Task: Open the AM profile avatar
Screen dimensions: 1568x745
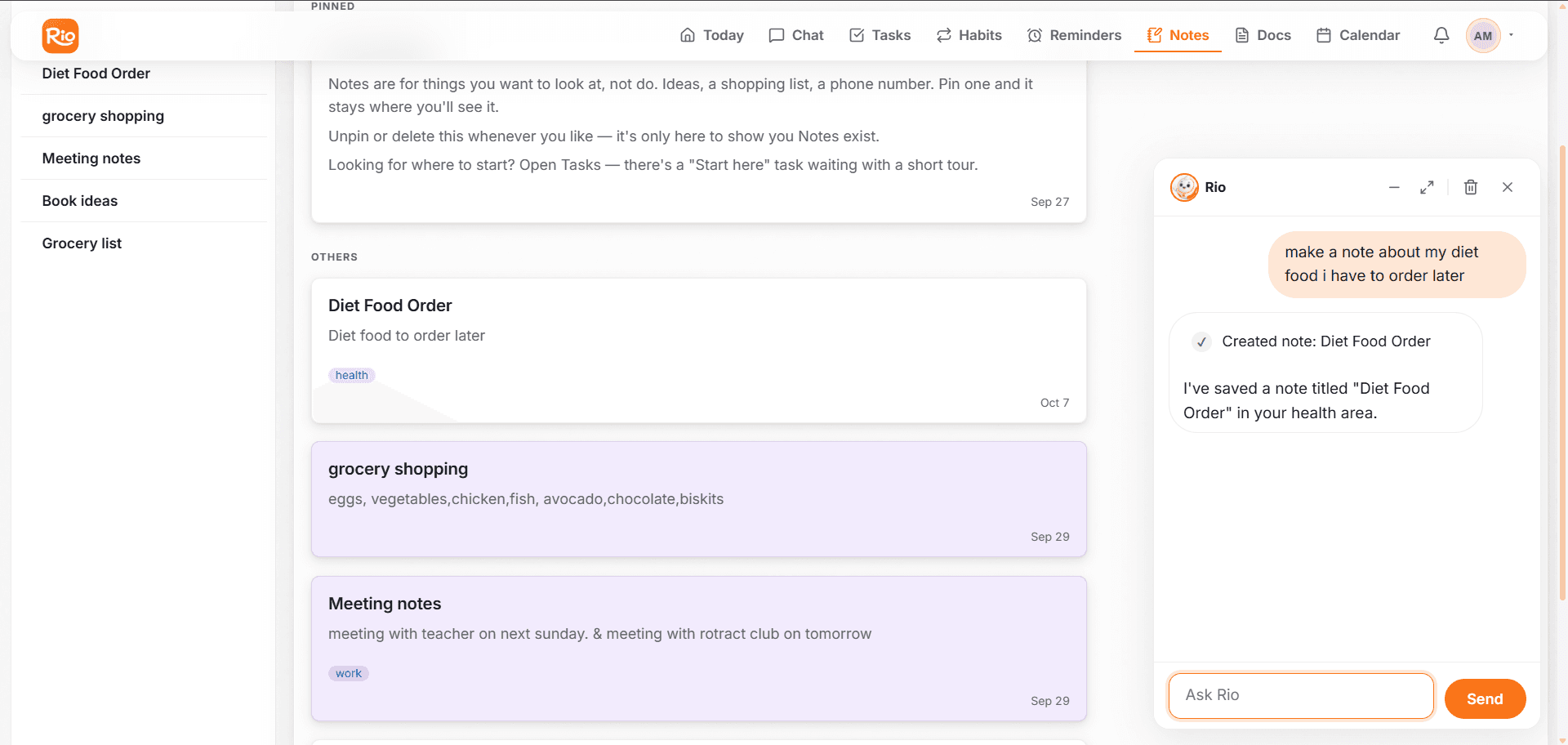Action: coord(1483,35)
